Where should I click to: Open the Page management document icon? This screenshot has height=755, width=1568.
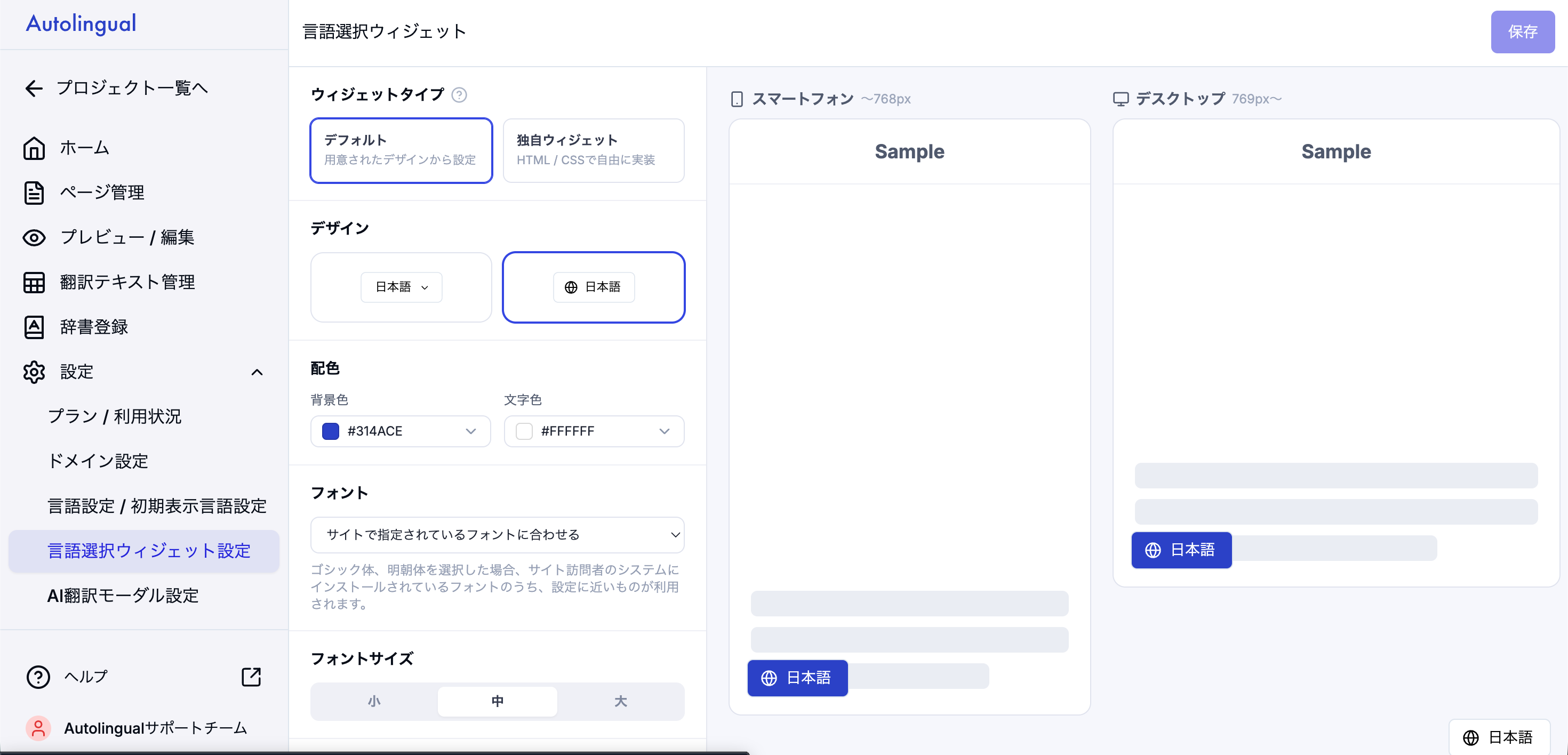[x=34, y=193]
